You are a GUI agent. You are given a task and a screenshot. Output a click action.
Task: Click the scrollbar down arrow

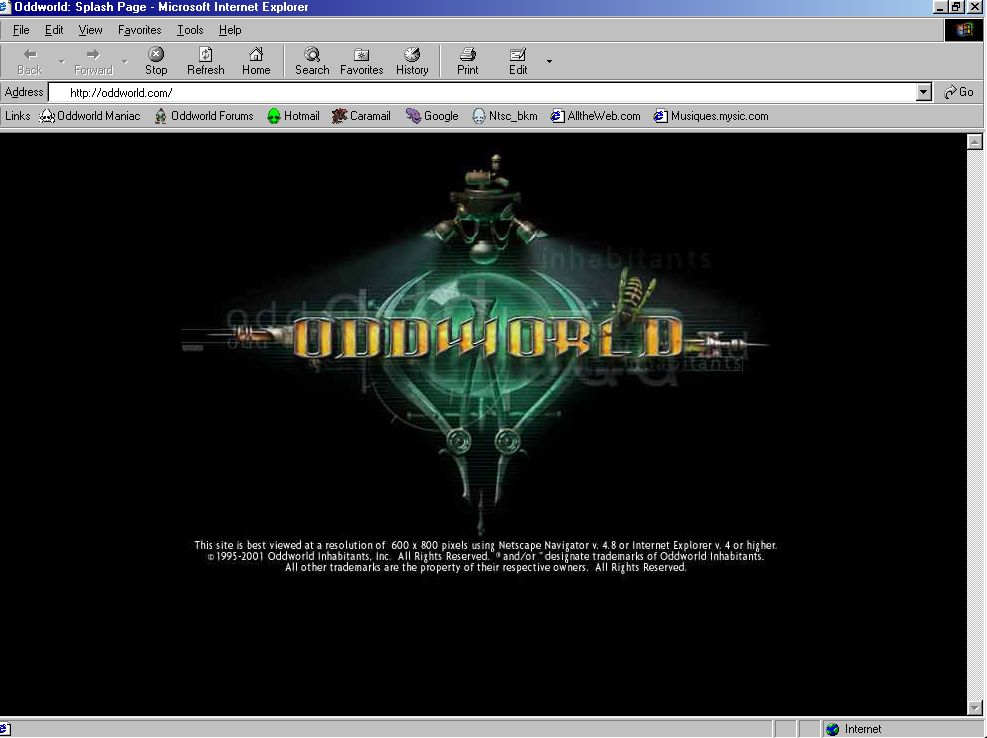[x=976, y=708]
